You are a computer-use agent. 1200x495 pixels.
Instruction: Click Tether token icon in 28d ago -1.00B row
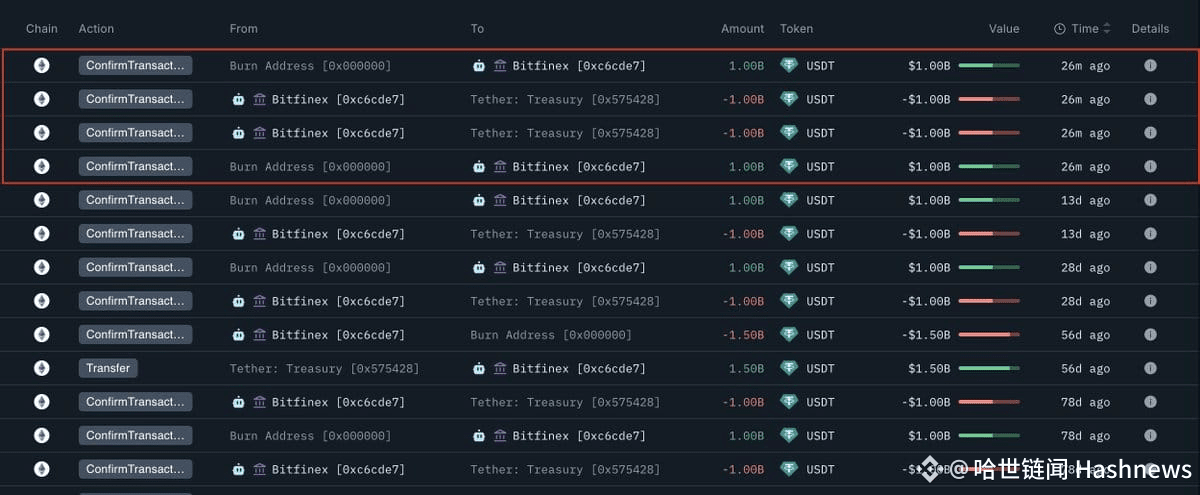(790, 301)
